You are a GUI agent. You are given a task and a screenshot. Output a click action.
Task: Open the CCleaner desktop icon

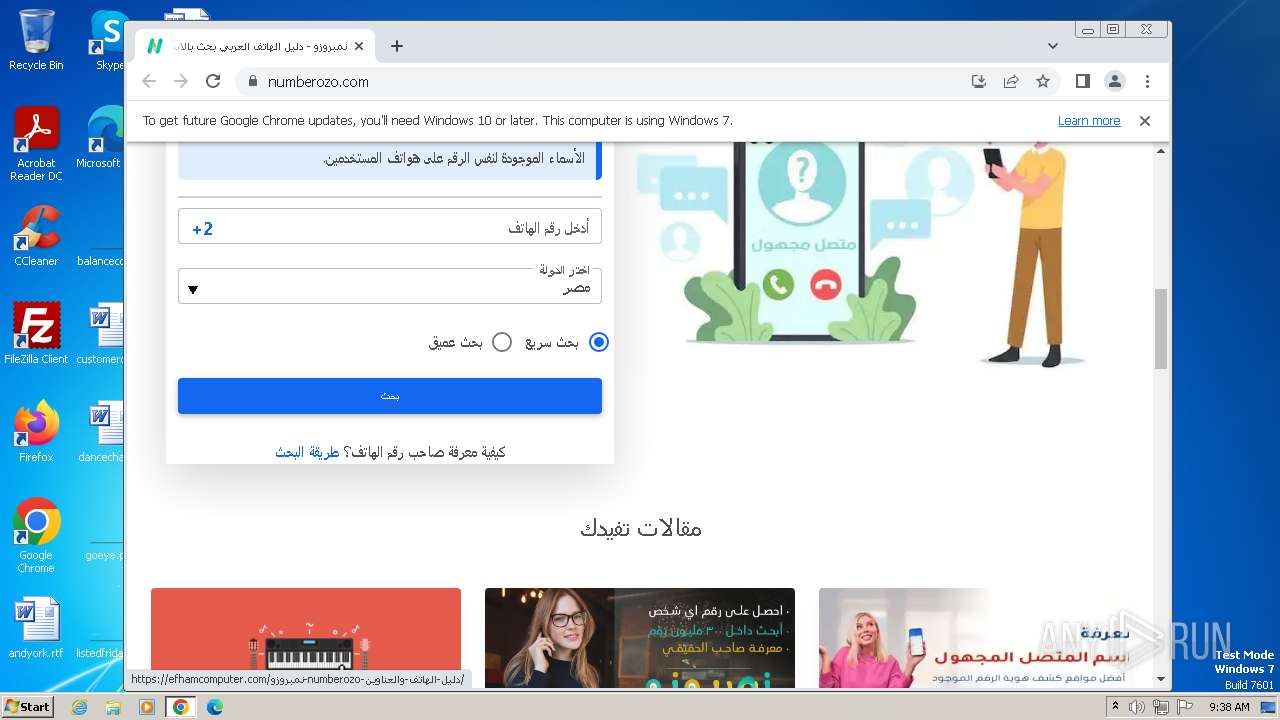click(x=36, y=236)
